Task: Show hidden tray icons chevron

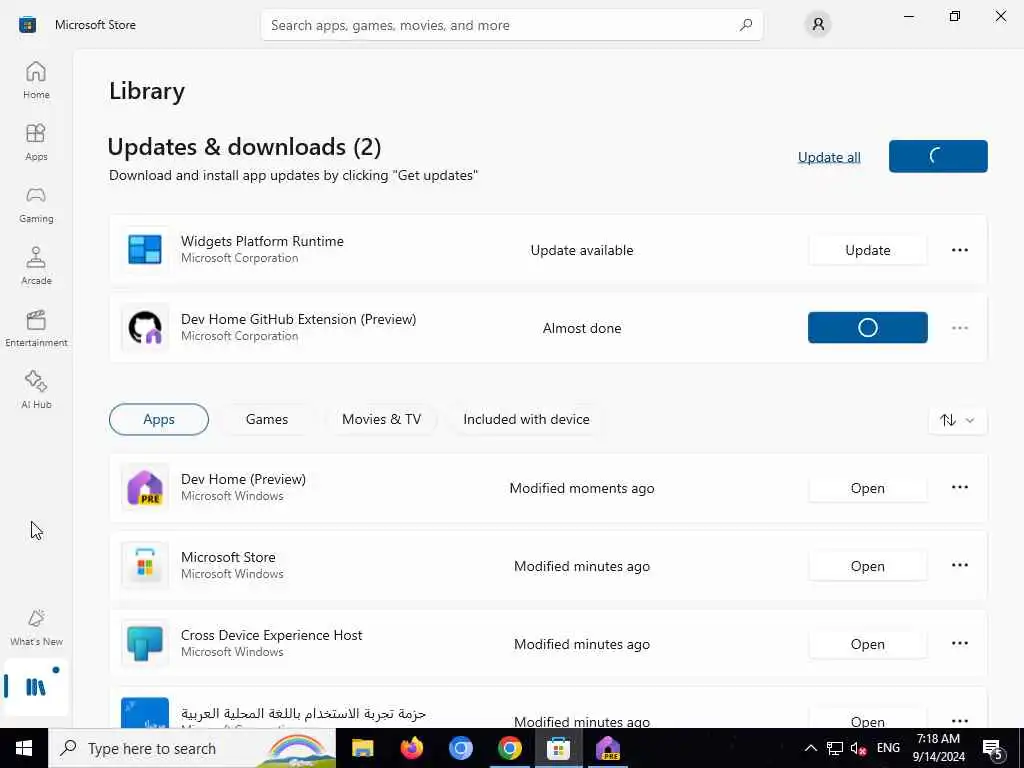Action: [810, 748]
